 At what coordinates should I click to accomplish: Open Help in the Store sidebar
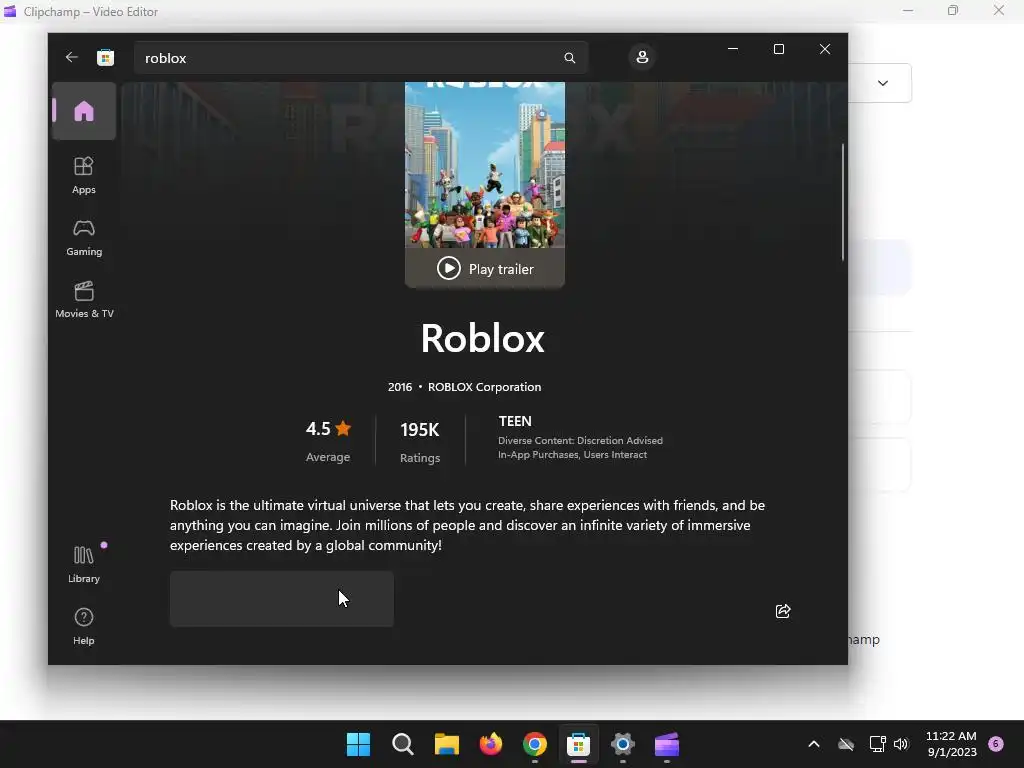point(84,626)
